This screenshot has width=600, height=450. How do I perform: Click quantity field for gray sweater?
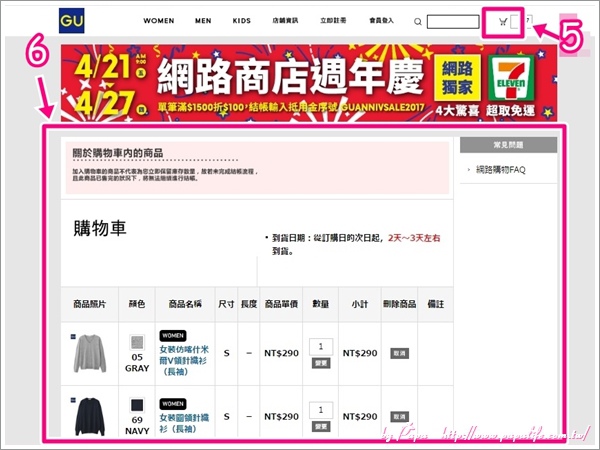pyautogui.click(x=321, y=347)
